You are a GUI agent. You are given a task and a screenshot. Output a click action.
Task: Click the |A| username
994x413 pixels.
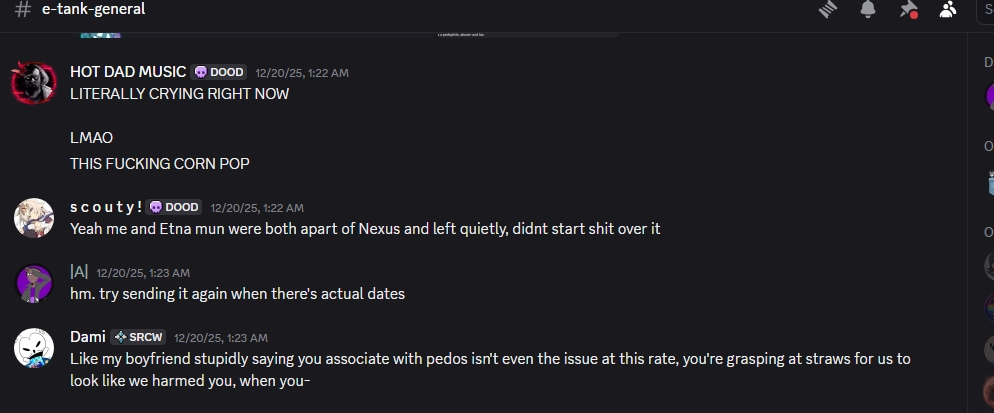point(79,272)
